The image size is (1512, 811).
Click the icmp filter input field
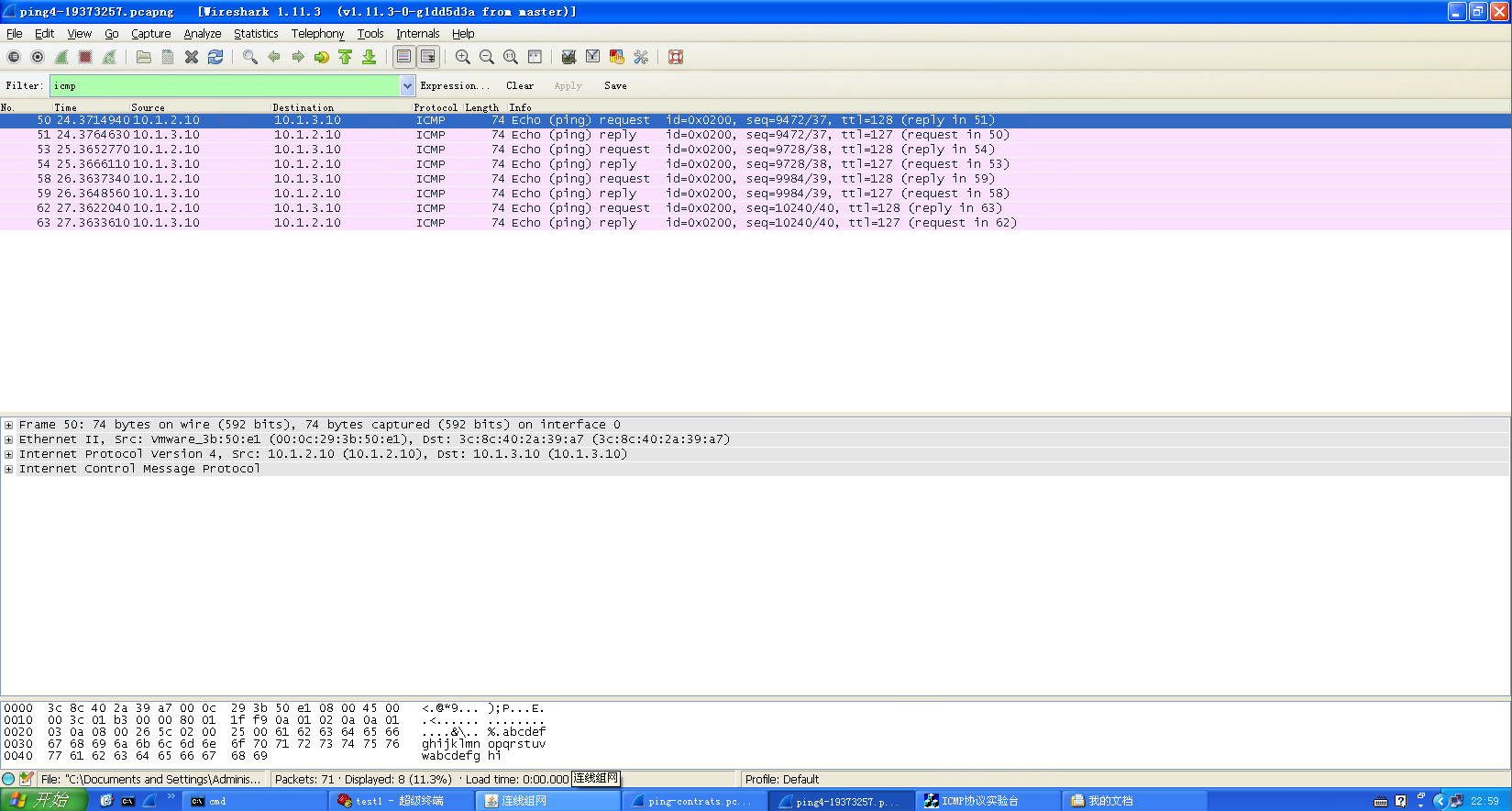(x=226, y=85)
